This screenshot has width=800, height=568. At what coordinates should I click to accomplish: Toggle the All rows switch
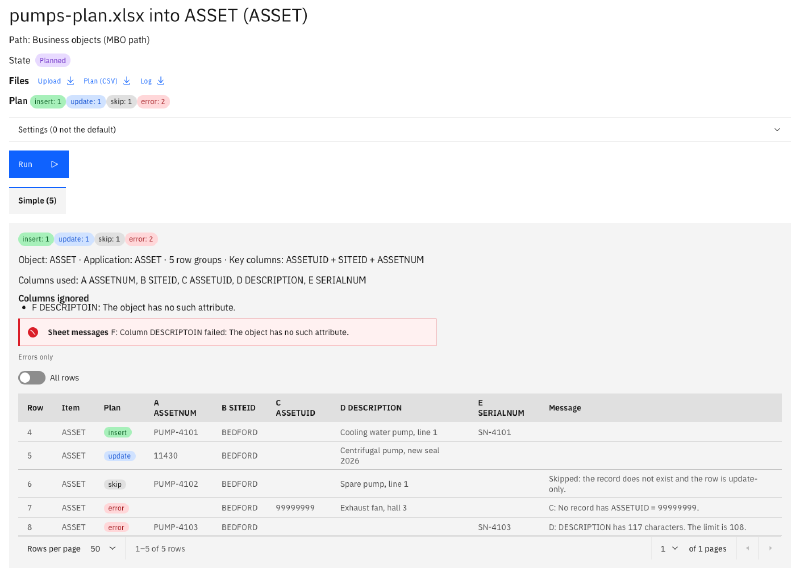pyautogui.click(x=32, y=378)
